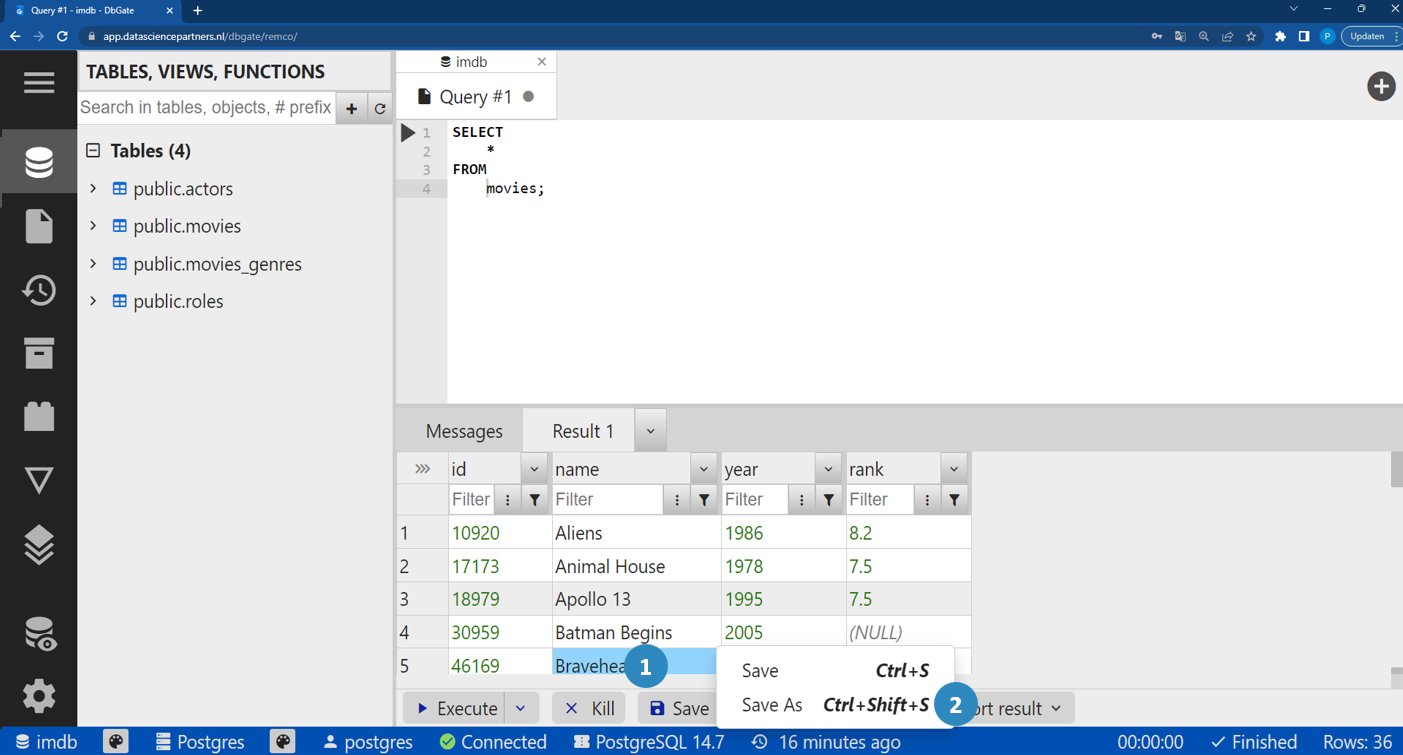Expand the public.movies_genres table
Viewport: 1403px width, 755px height.
[93, 263]
